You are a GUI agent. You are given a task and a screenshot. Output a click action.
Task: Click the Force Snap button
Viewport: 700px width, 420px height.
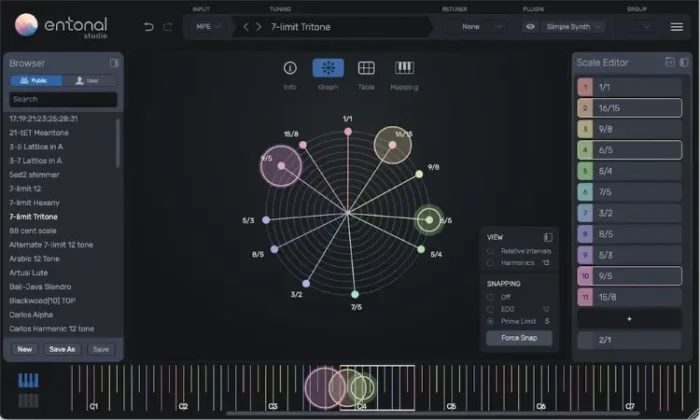(x=518, y=338)
